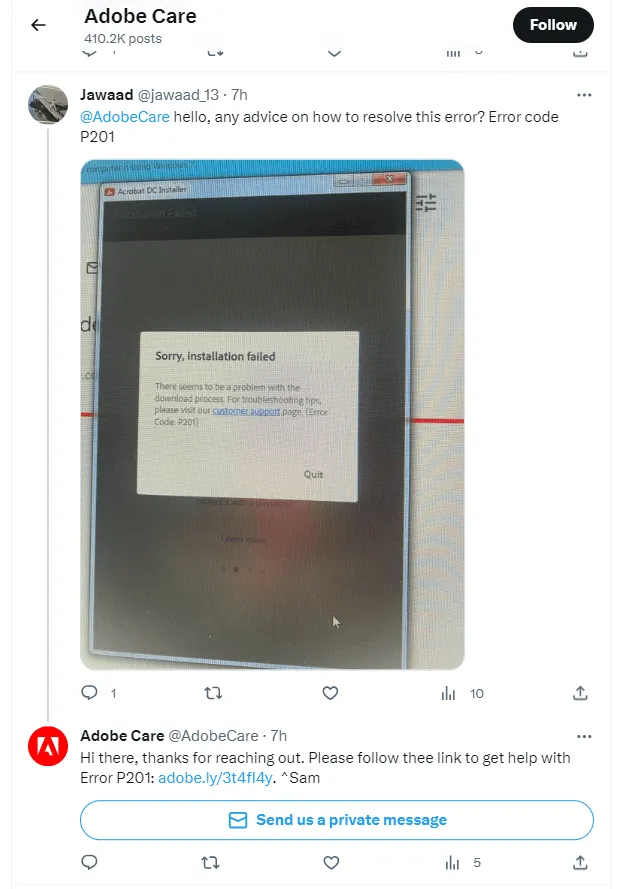Open more options on Adobe Care reply

pos(584,736)
